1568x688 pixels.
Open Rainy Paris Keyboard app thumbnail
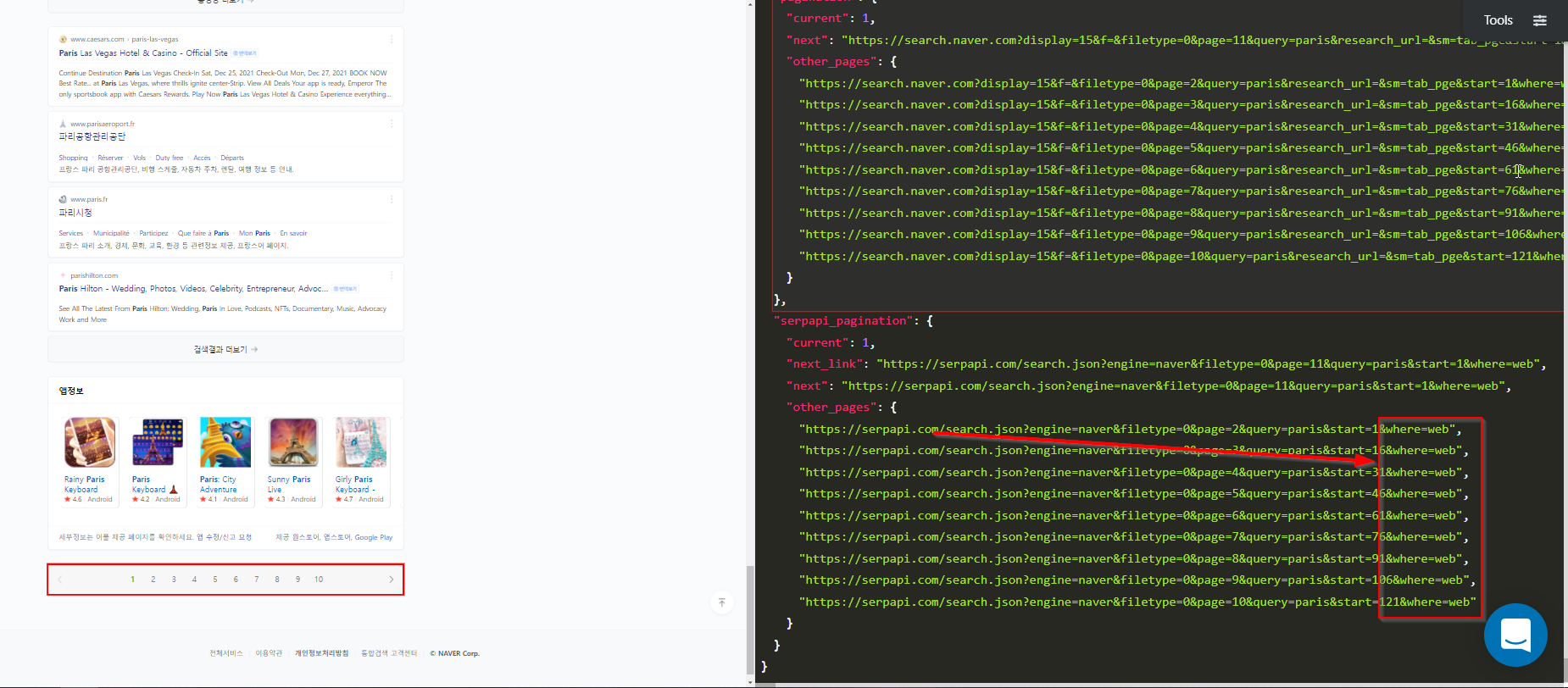tap(90, 442)
